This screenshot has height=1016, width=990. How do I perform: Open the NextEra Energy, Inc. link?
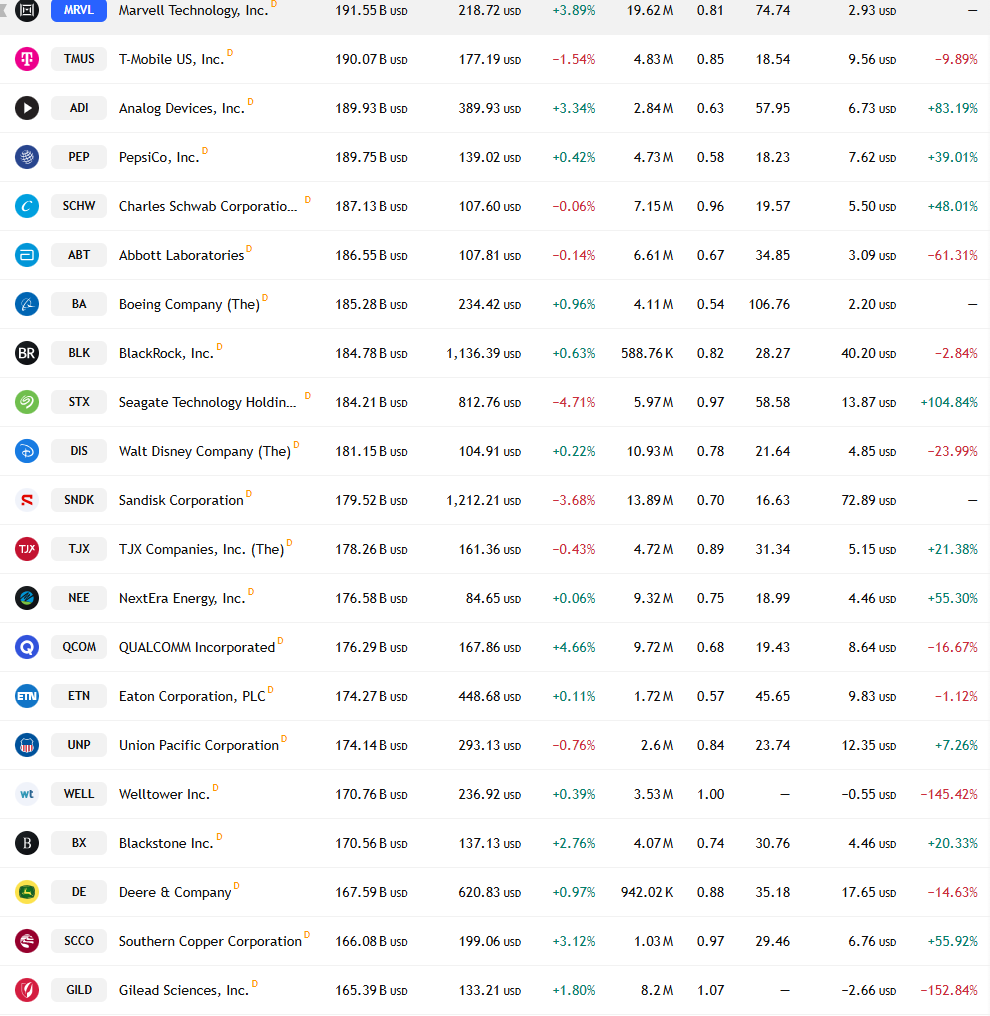click(x=182, y=598)
